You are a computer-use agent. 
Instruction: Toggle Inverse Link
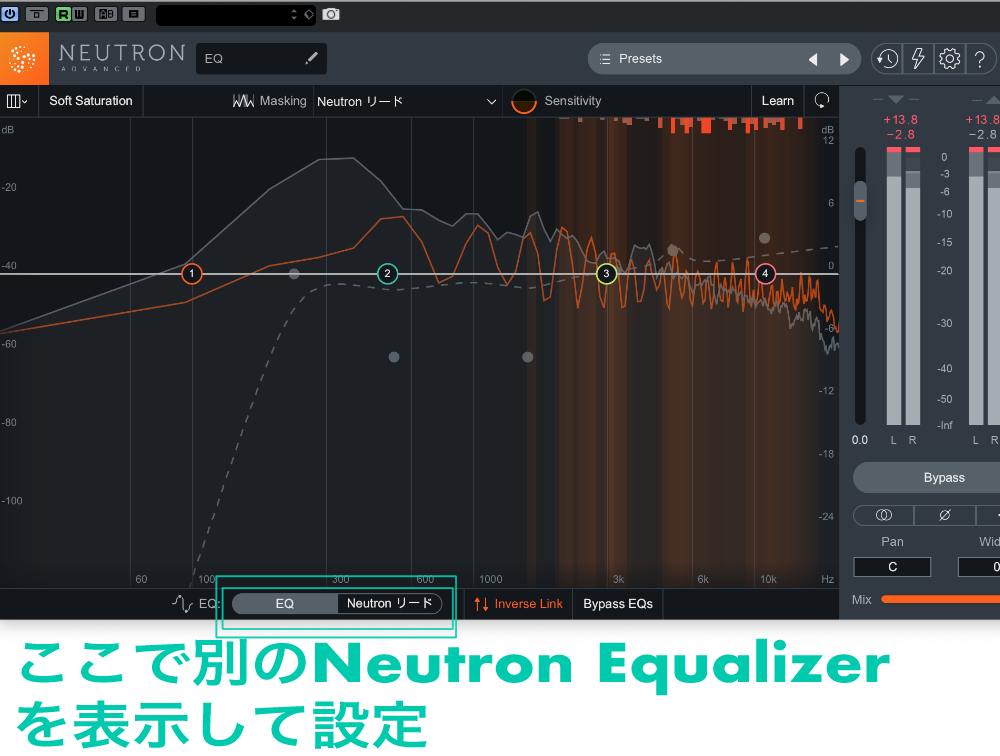click(x=518, y=604)
